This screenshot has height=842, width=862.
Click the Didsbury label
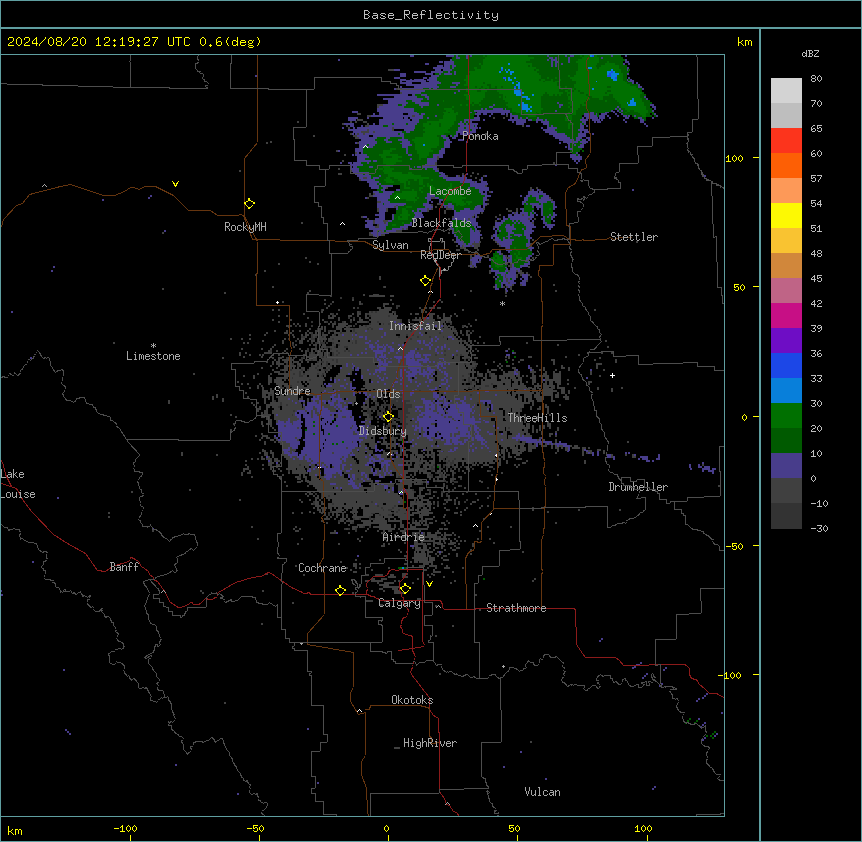tap(383, 431)
